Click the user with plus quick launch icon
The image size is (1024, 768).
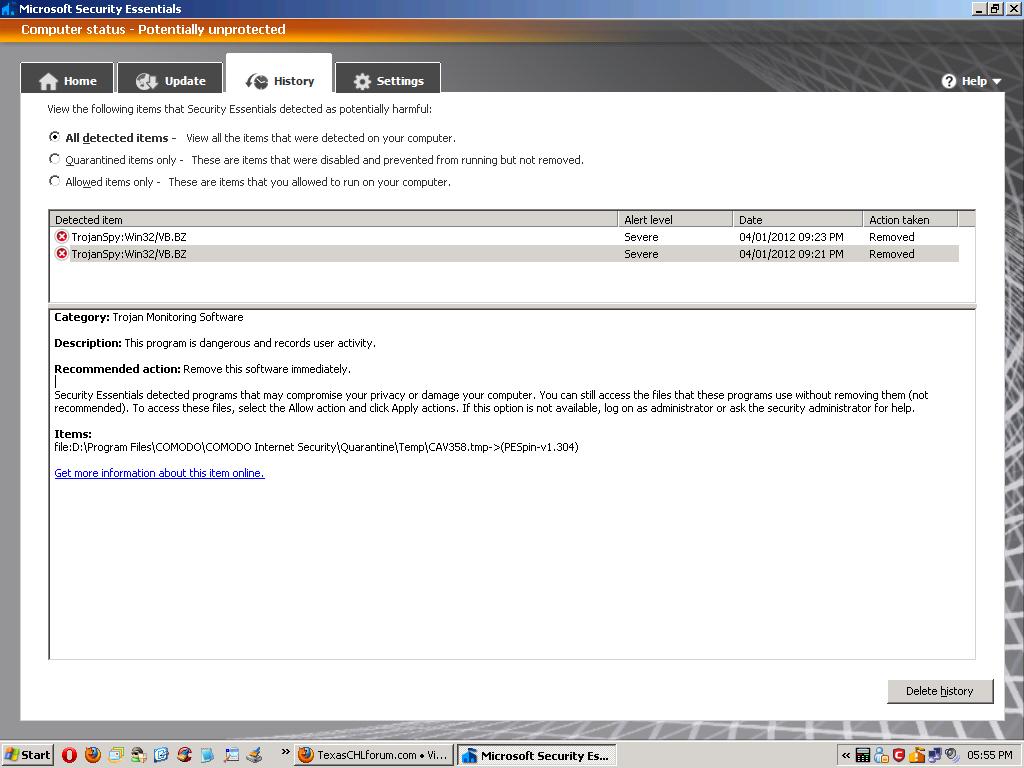[138, 755]
